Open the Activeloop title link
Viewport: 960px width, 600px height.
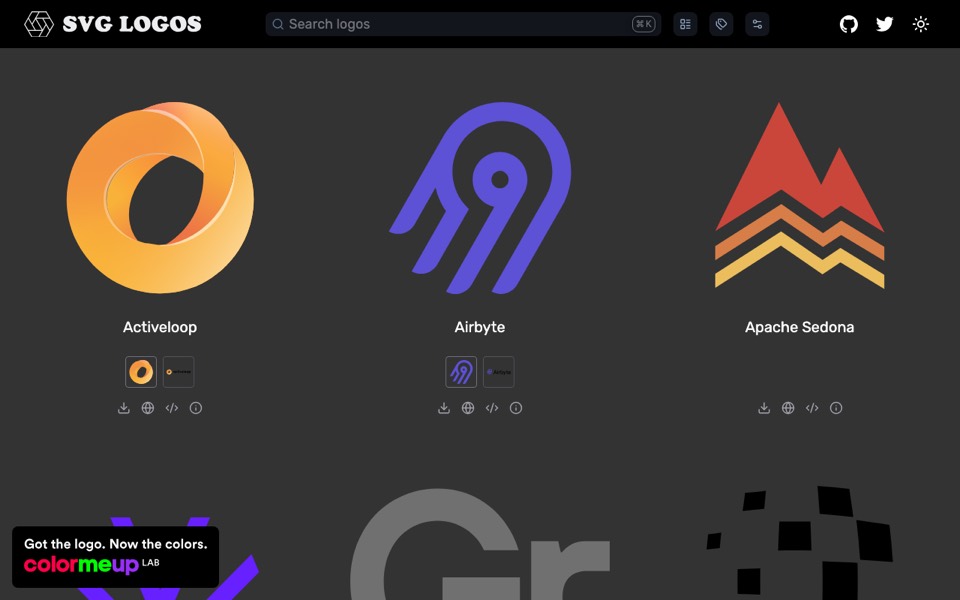160,327
